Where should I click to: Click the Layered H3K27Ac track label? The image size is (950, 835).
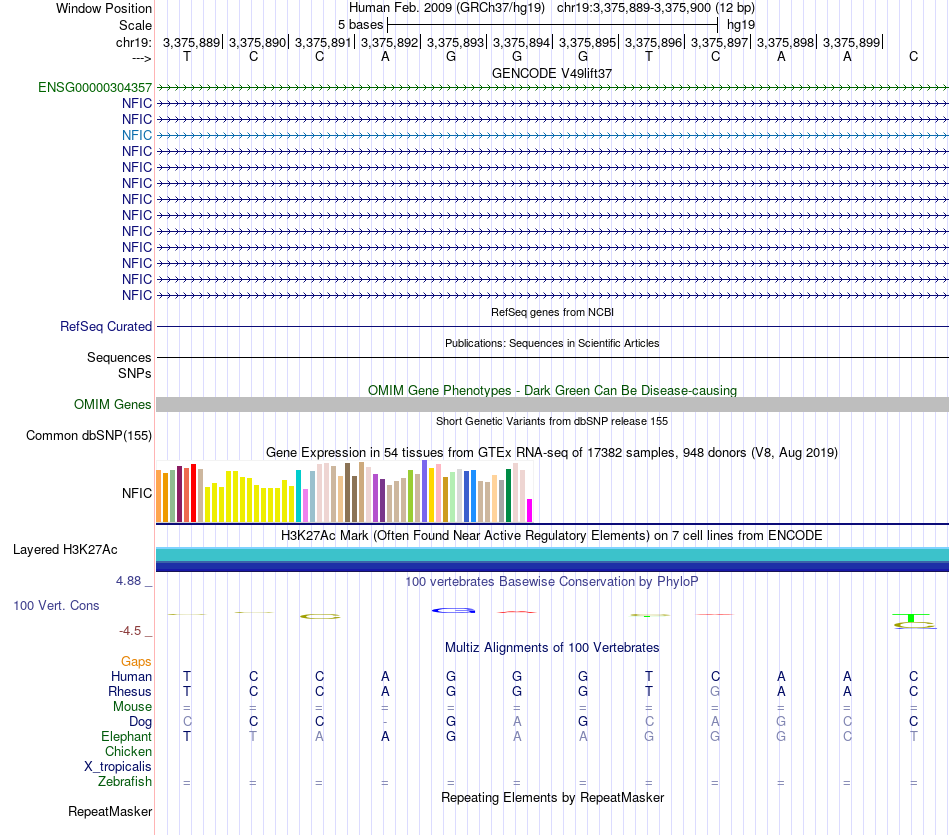pyautogui.click(x=65, y=550)
